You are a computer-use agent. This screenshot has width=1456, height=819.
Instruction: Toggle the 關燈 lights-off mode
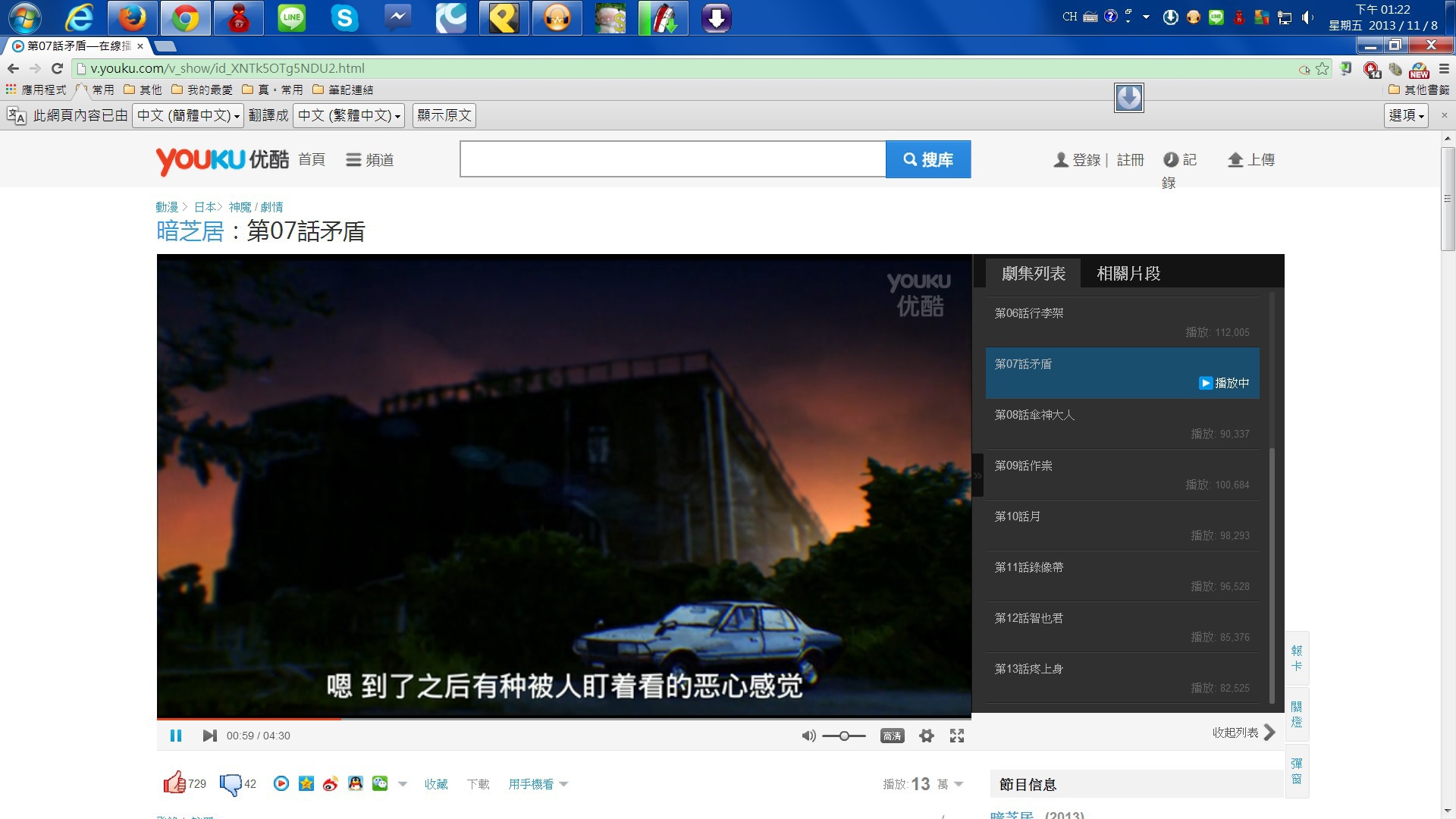pyautogui.click(x=1297, y=714)
